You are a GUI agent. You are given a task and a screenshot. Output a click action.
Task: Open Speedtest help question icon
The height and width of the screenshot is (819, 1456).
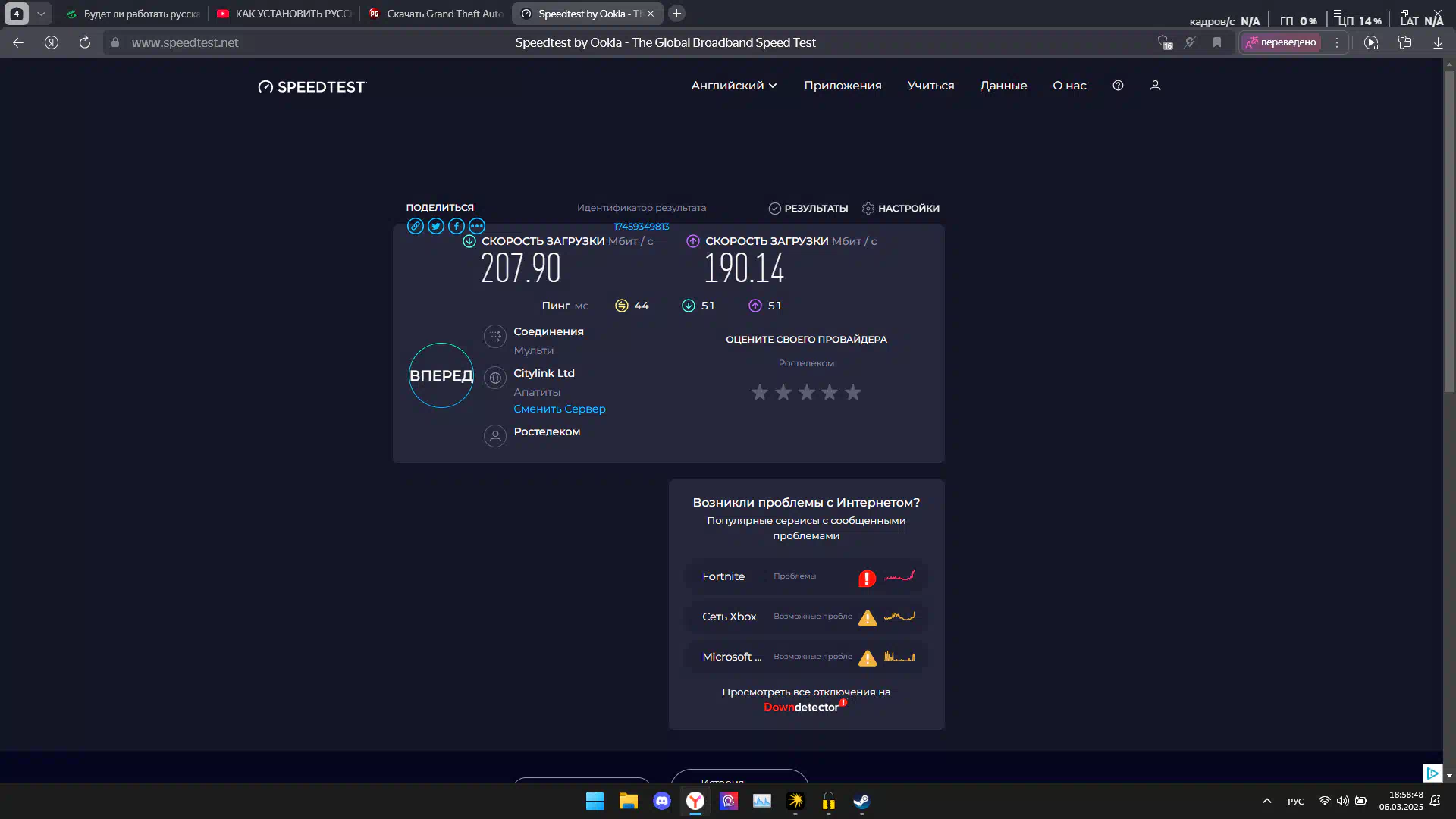point(1118,86)
